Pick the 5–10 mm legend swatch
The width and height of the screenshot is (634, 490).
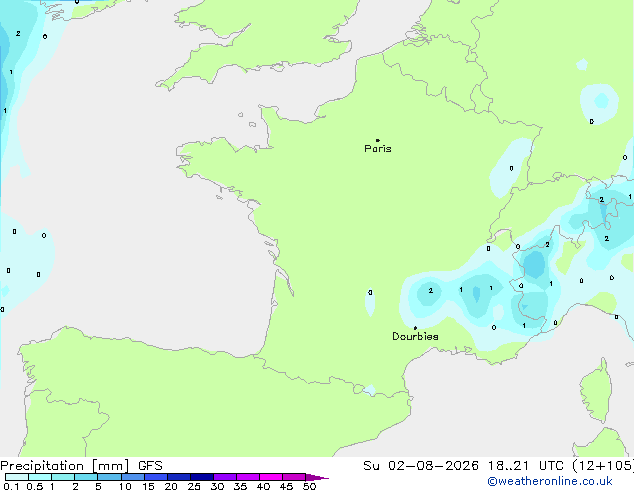coord(110,477)
